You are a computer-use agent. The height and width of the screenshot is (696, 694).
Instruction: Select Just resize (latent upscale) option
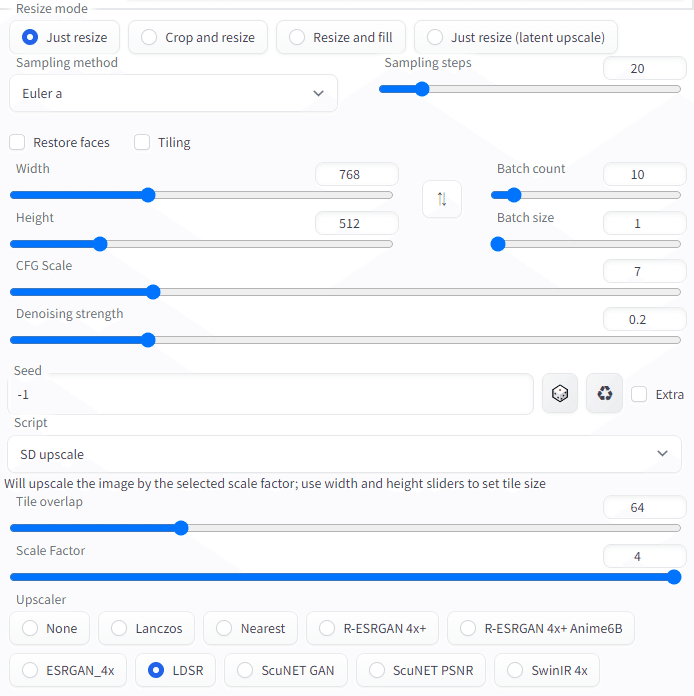click(x=516, y=37)
